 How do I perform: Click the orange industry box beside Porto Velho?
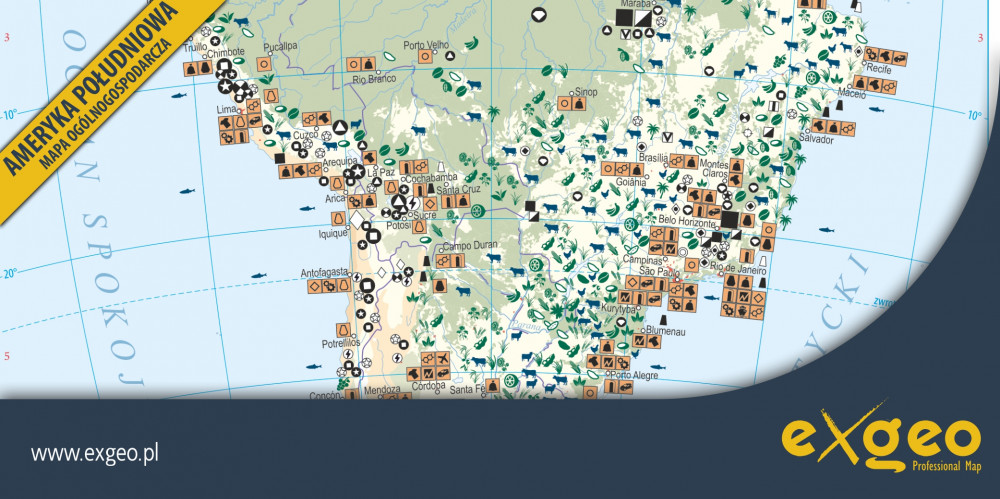click(x=425, y=56)
